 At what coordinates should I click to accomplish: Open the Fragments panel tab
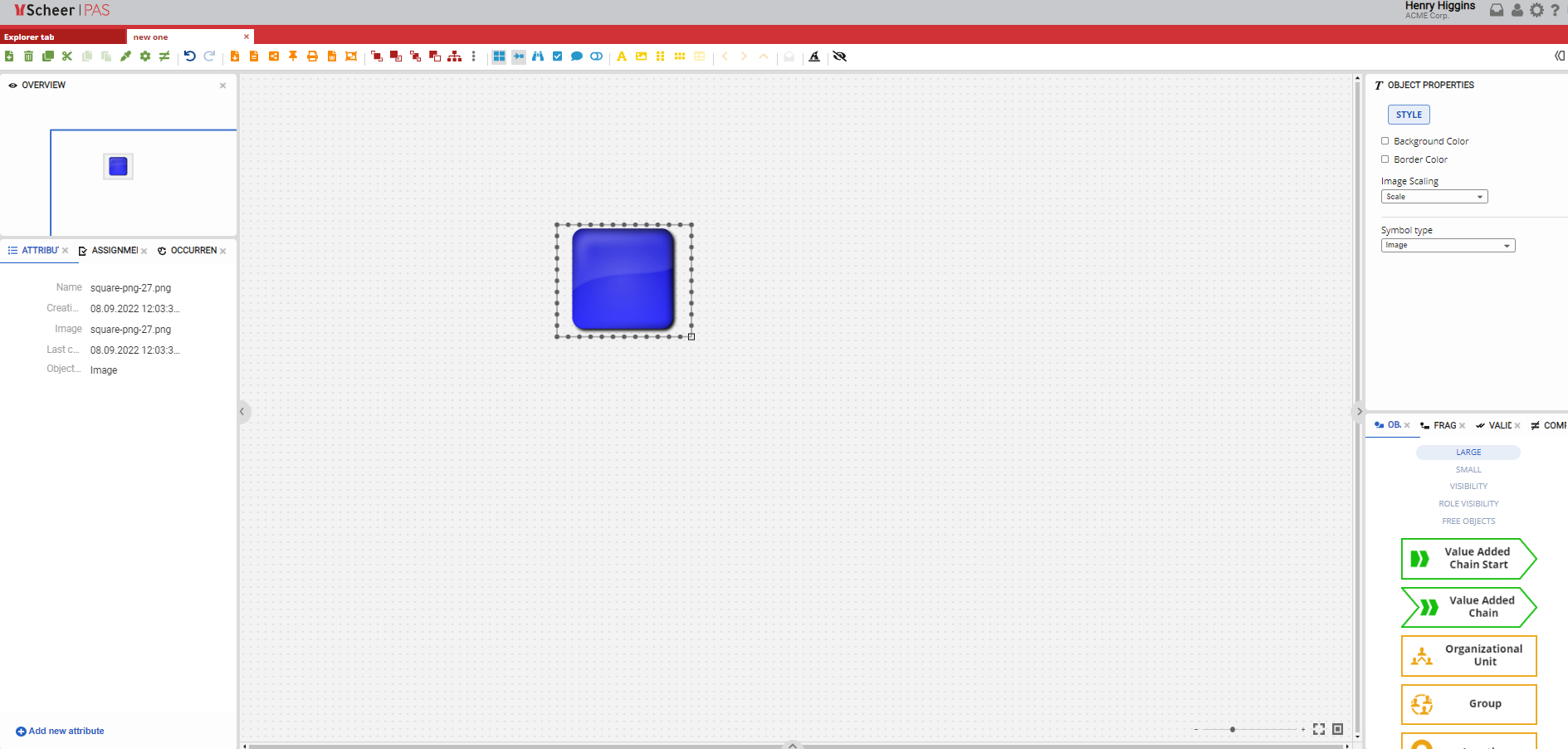pyautogui.click(x=1443, y=425)
